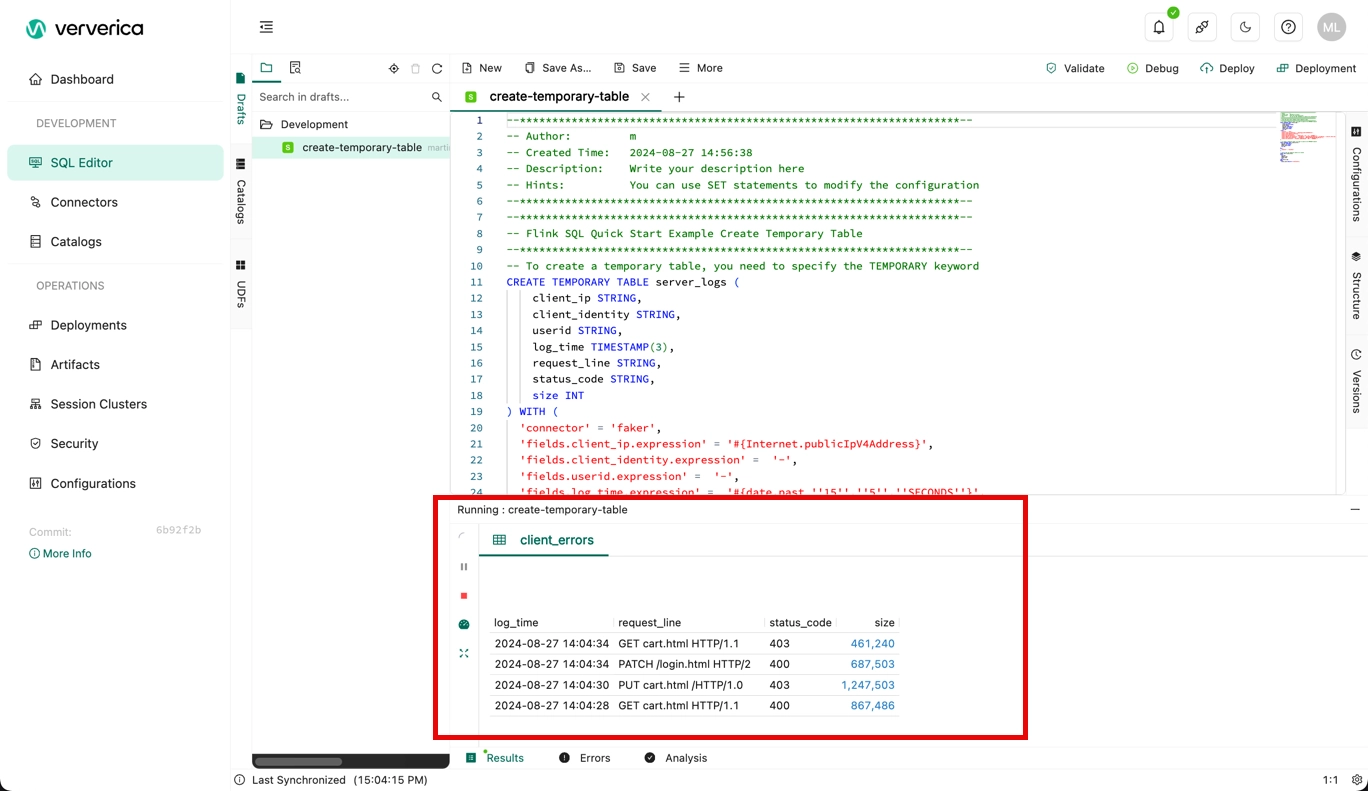
Task: Show the drafts folder view icon
Action: (x=266, y=68)
